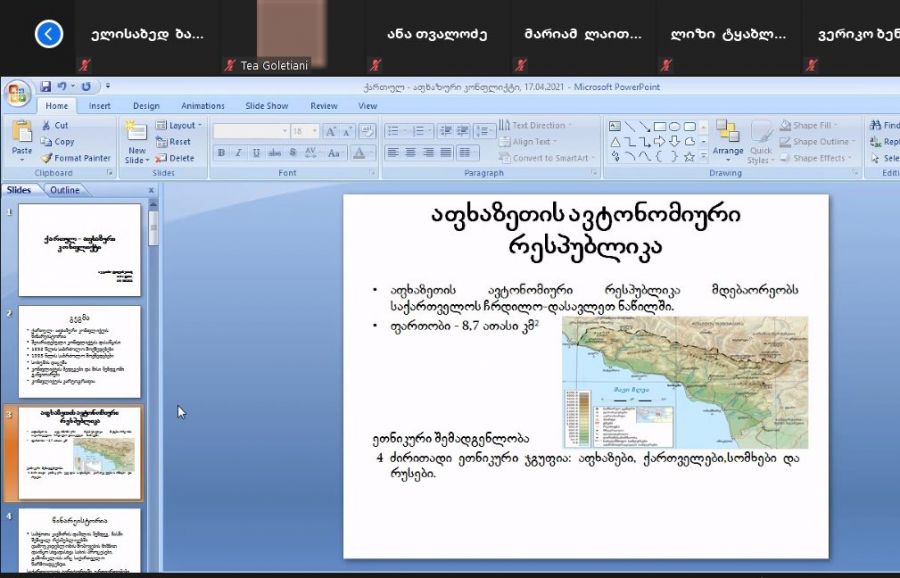Click the Paste clipboard icon
Screen dimensions: 900x578
point(22,137)
